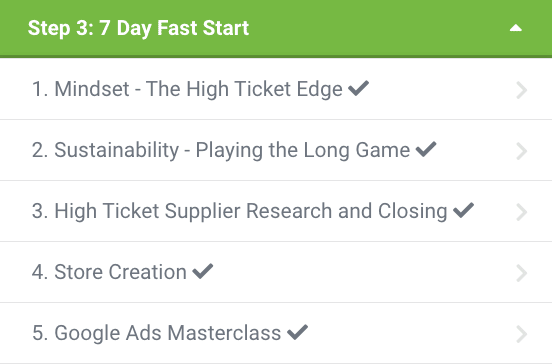Click the right chevron on the Mindset row

[522, 90]
